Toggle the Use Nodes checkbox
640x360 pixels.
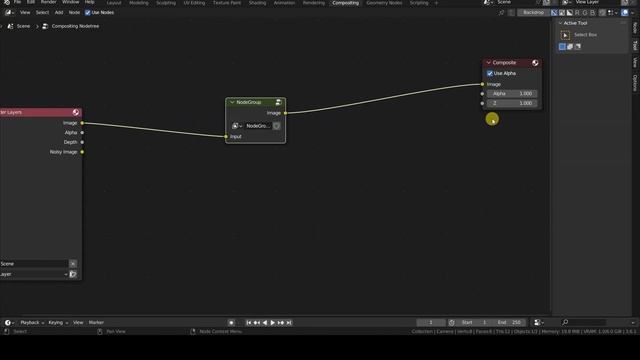coord(87,13)
